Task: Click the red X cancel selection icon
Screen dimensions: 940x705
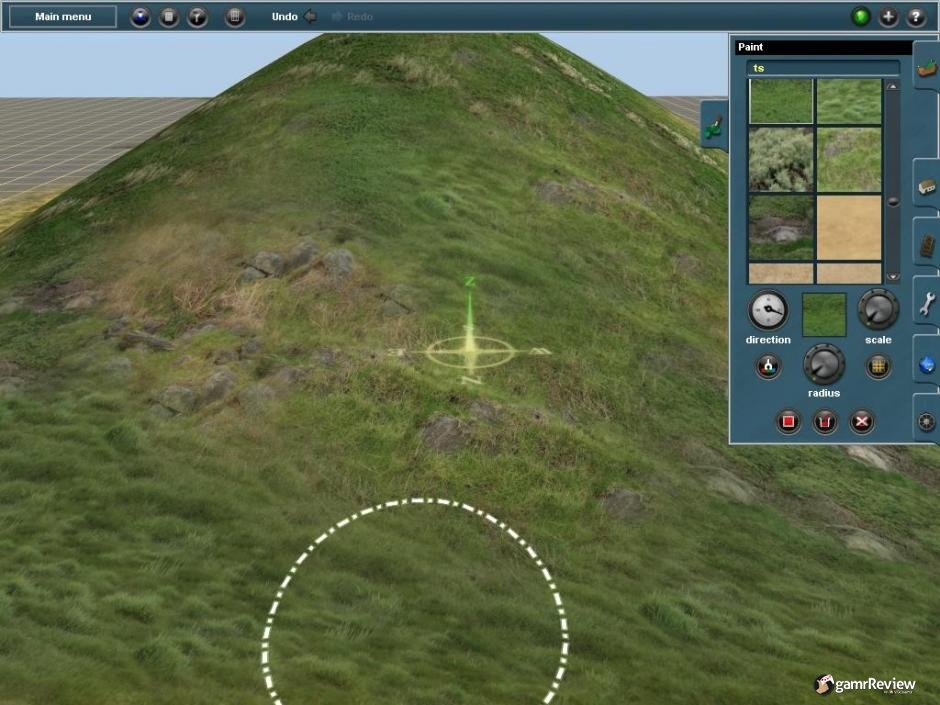Action: (x=861, y=422)
